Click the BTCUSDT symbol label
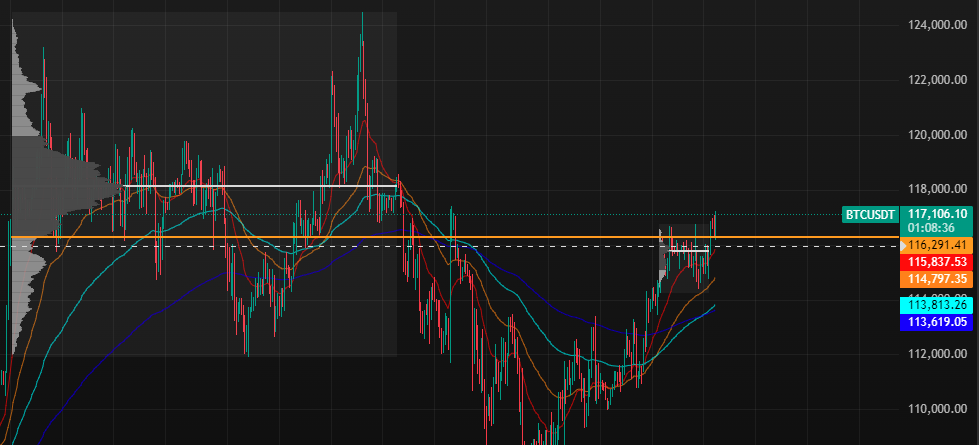 point(871,215)
